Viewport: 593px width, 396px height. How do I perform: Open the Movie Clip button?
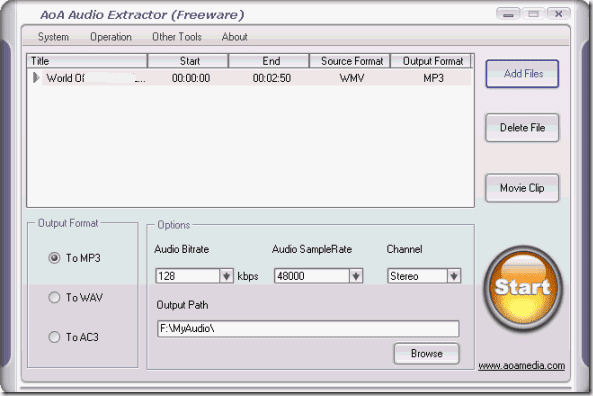[x=522, y=188]
